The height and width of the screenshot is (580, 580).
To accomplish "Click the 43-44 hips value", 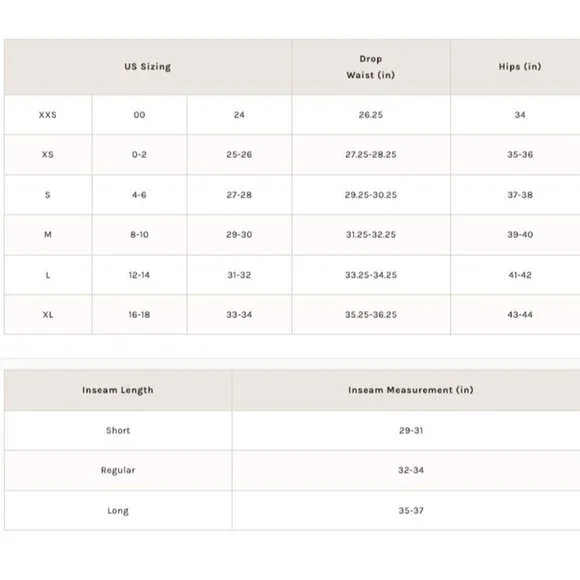I will pyautogui.click(x=520, y=315).
